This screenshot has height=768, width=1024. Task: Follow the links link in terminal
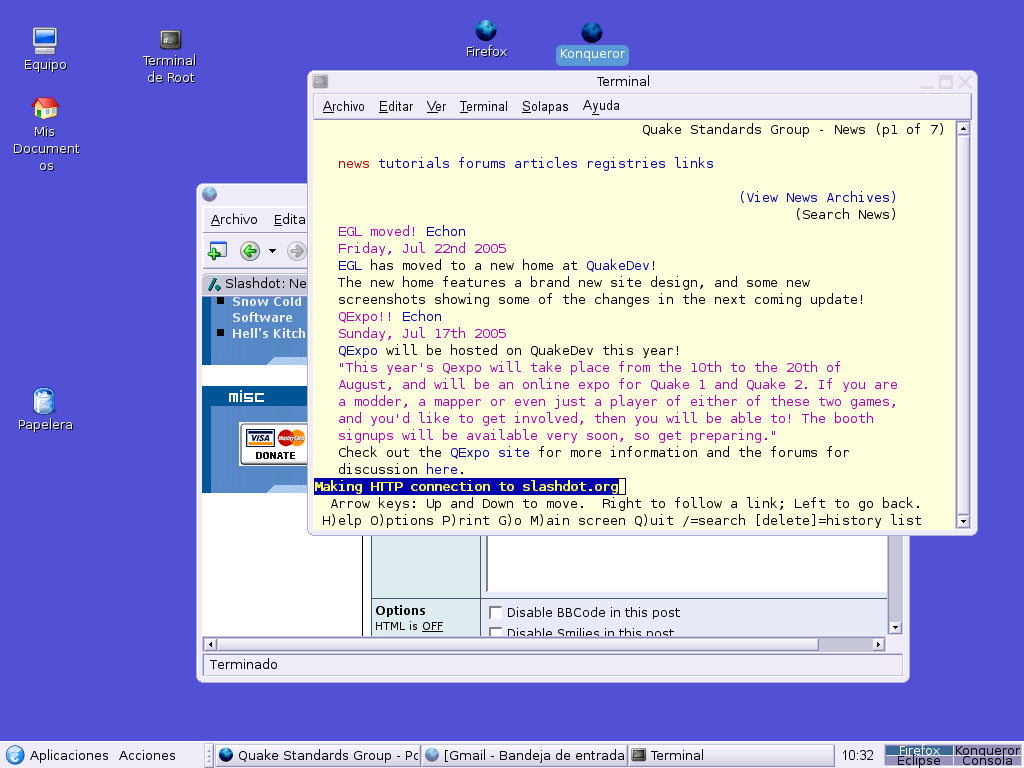[694, 163]
